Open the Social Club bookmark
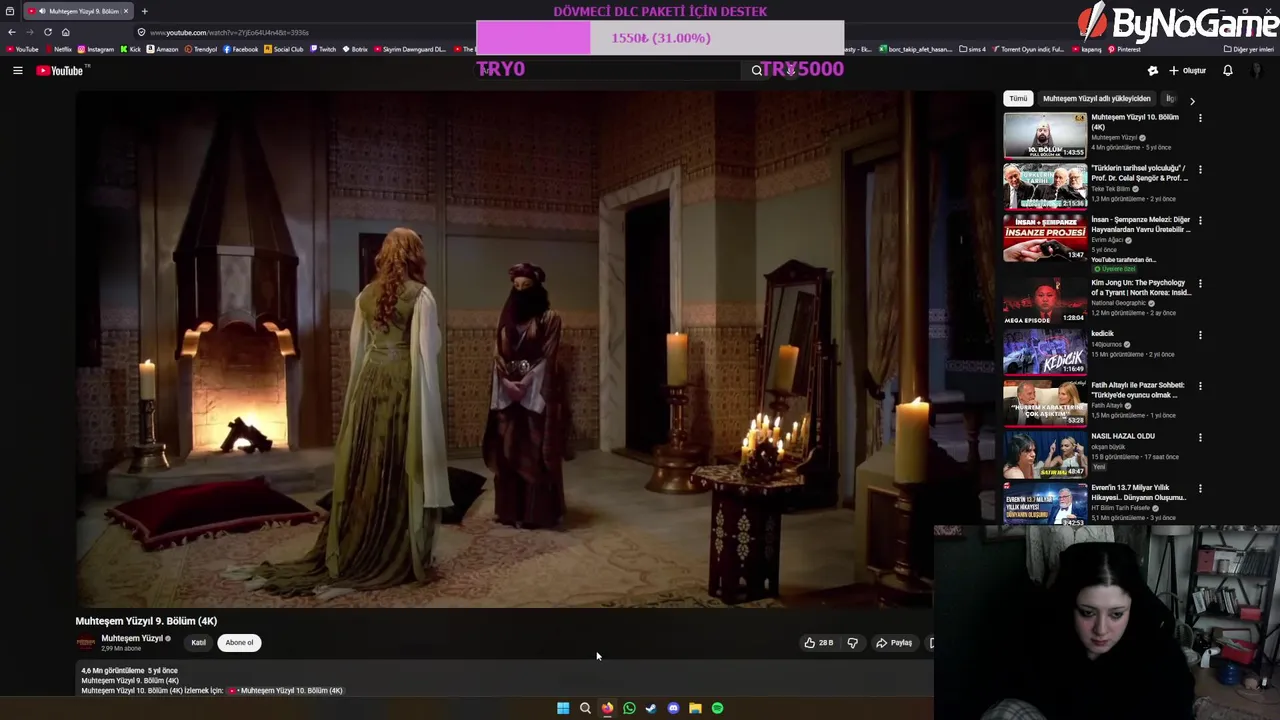This screenshot has height=720, width=1280. [x=284, y=49]
